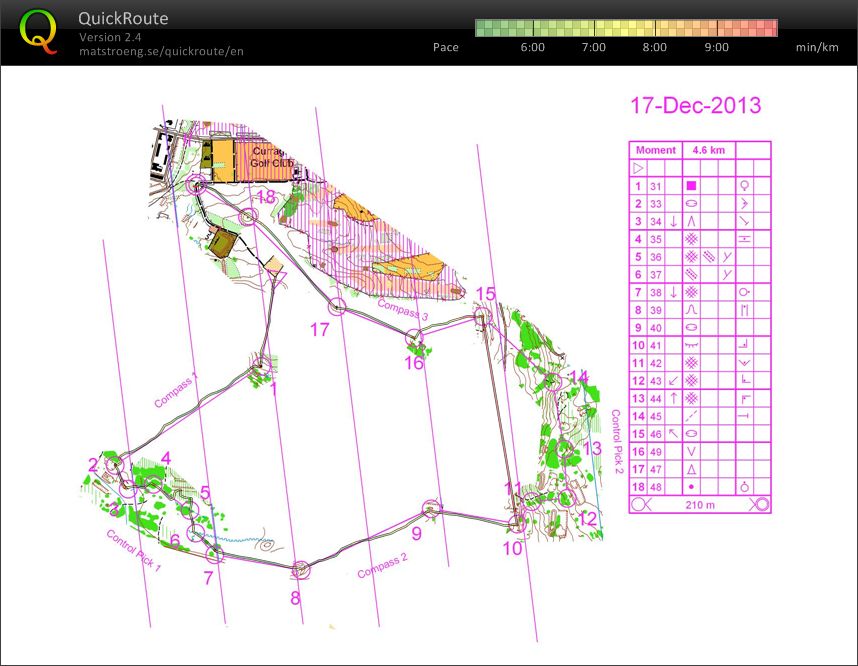Click the 4.6 km course length cell

[709, 150]
